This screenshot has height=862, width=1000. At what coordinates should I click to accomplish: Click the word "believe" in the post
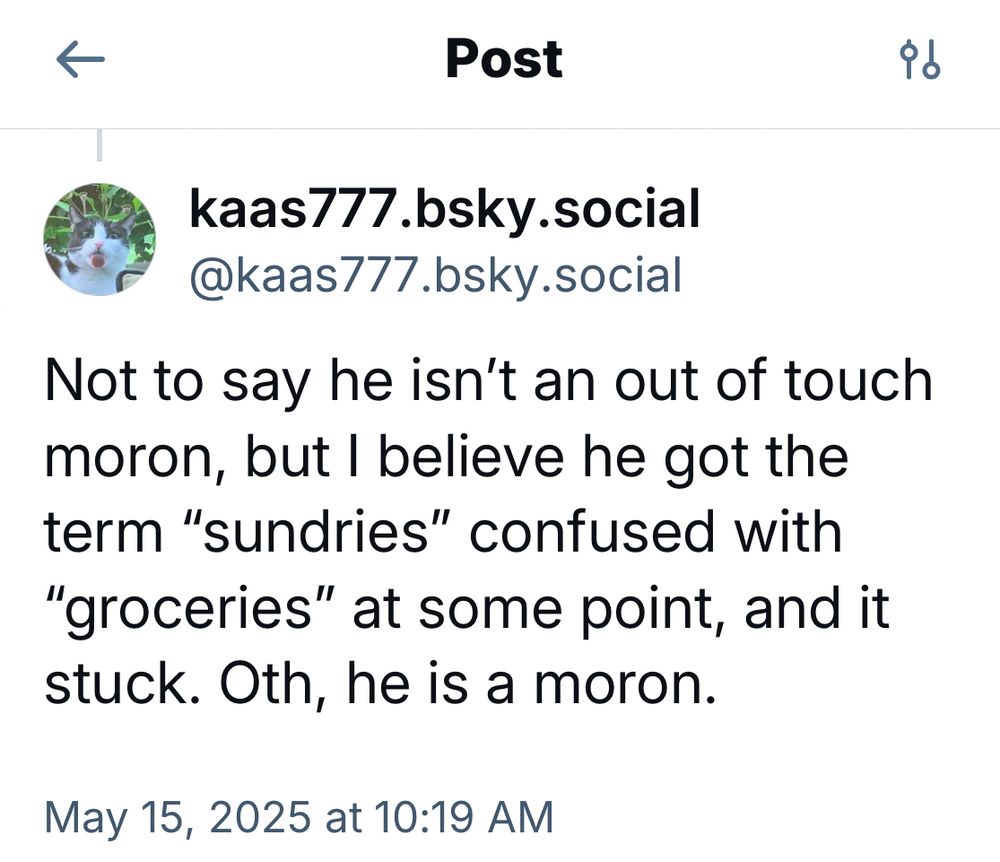[x=471, y=457]
